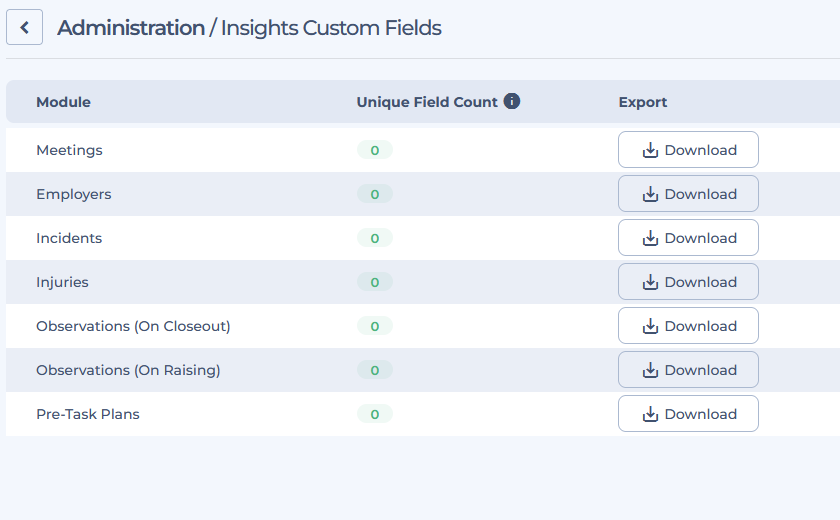The width and height of the screenshot is (840, 520).
Task: Download the Pre-Task Plans export
Action: tap(688, 413)
